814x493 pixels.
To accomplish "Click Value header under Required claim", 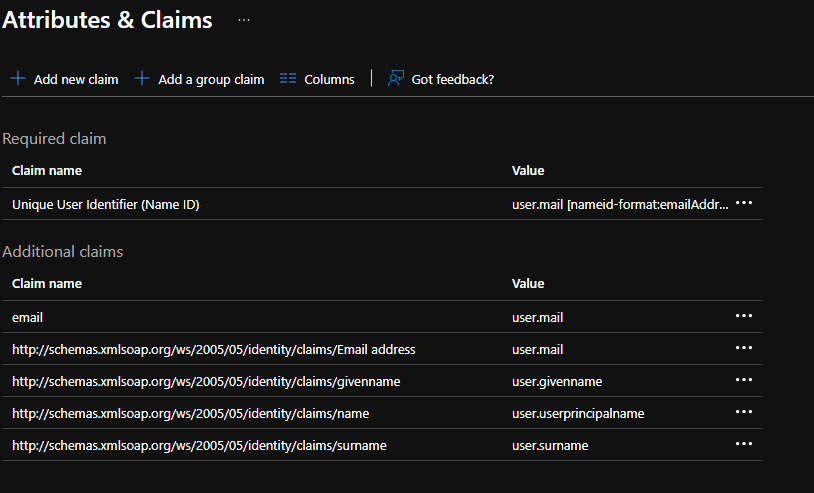I will pyautogui.click(x=528, y=171).
